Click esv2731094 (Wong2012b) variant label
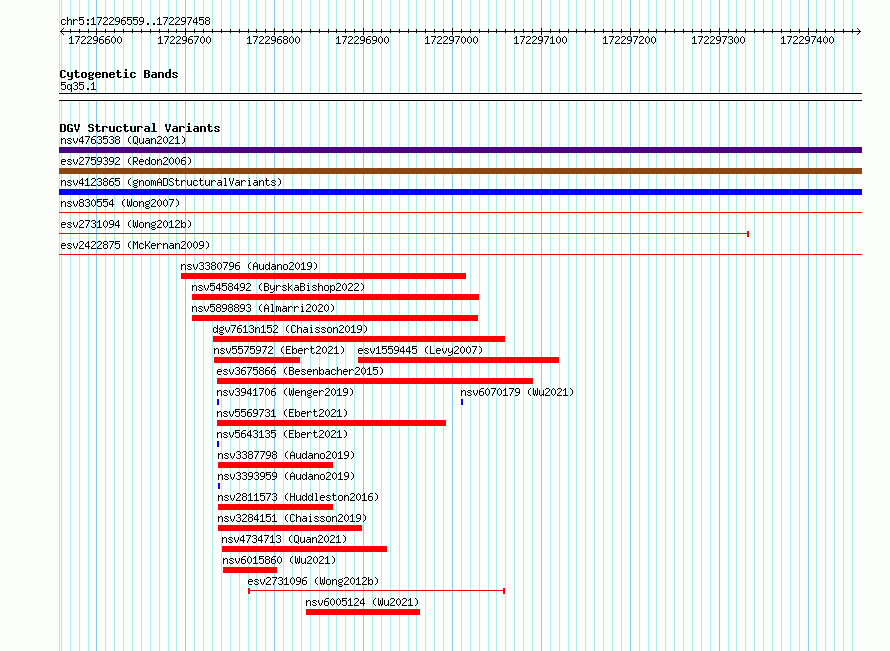Viewport: 890px width, 651px height. 126,224
